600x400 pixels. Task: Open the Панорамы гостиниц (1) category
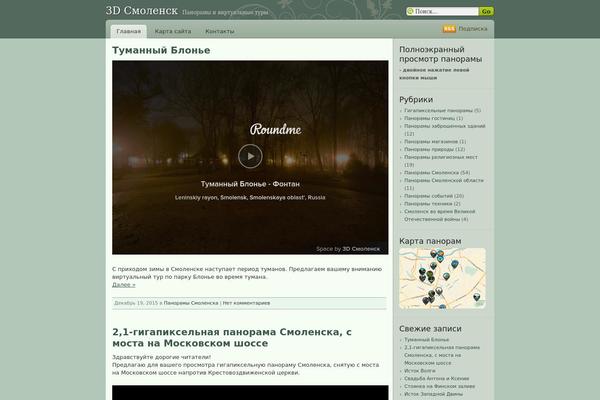pyautogui.click(x=430, y=118)
